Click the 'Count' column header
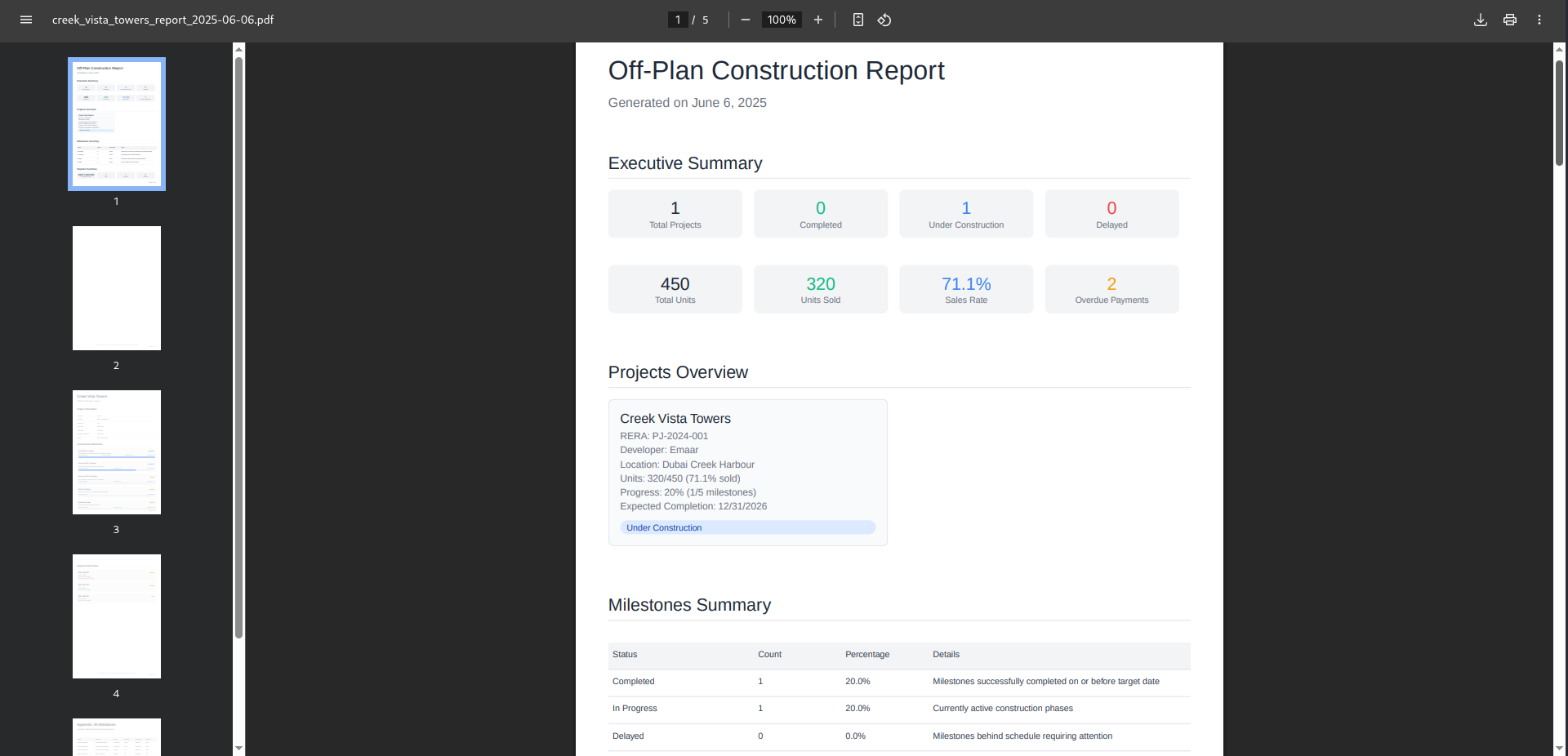 point(769,655)
